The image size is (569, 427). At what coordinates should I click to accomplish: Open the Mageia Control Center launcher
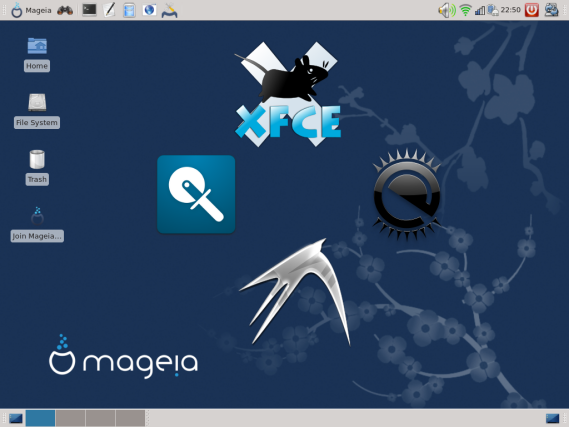click(x=169, y=10)
